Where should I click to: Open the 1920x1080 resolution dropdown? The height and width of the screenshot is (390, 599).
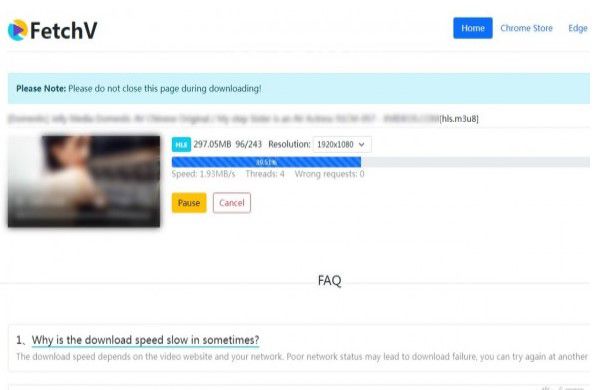click(342, 144)
